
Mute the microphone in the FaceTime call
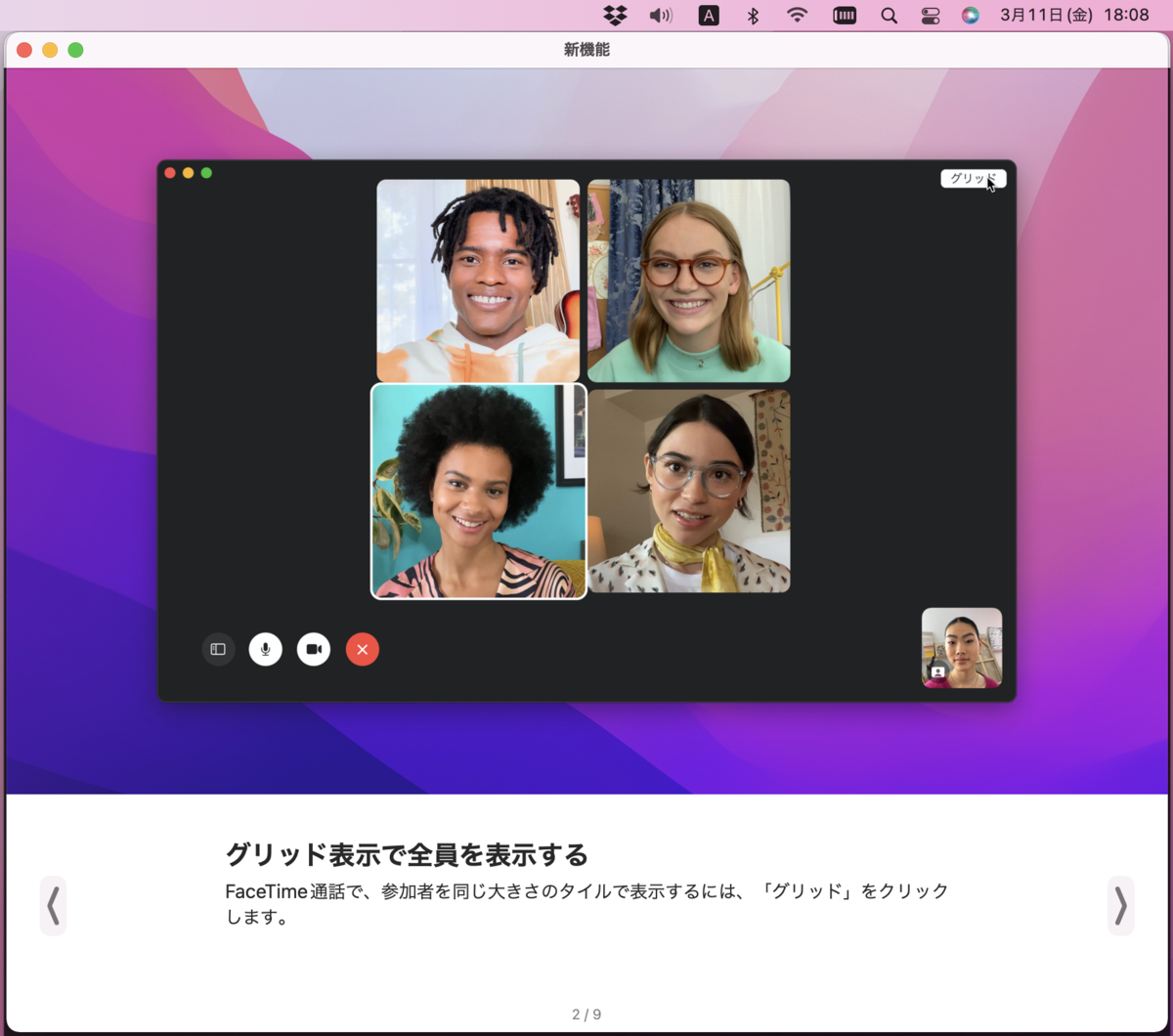(x=266, y=649)
